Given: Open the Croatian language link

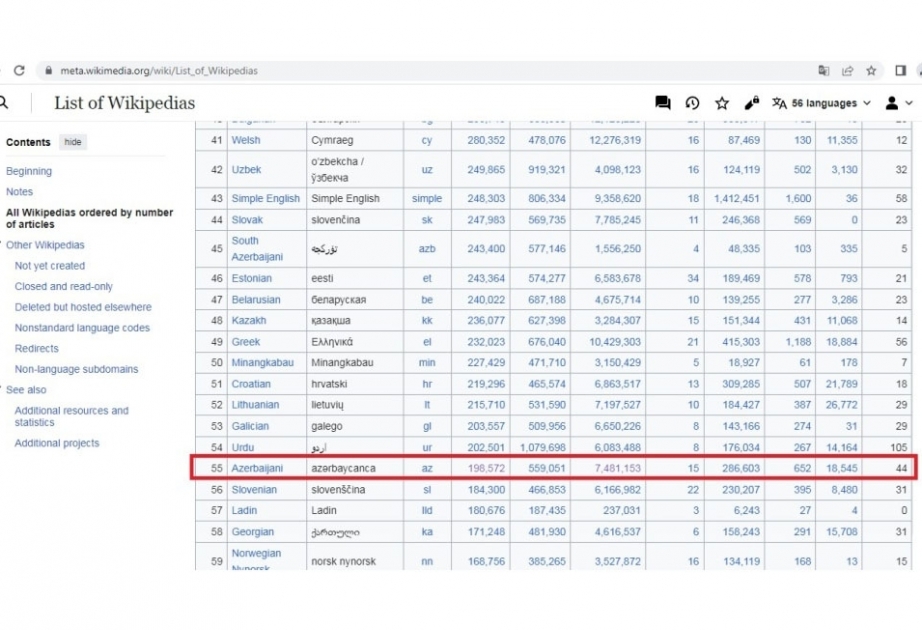Looking at the screenshot, I should coord(251,384).
